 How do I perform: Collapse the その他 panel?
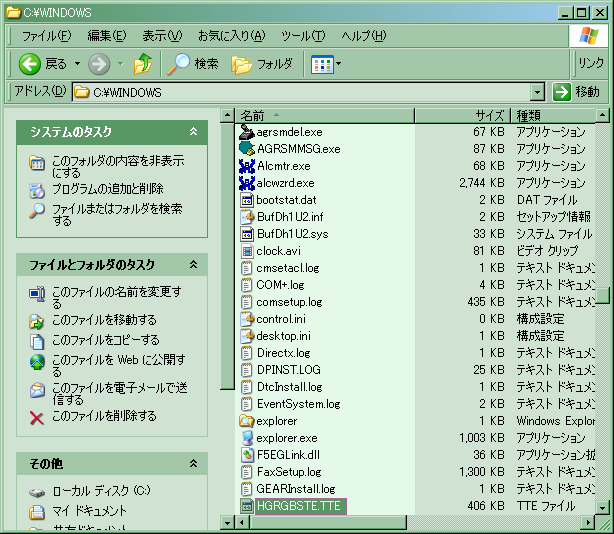coord(193,464)
